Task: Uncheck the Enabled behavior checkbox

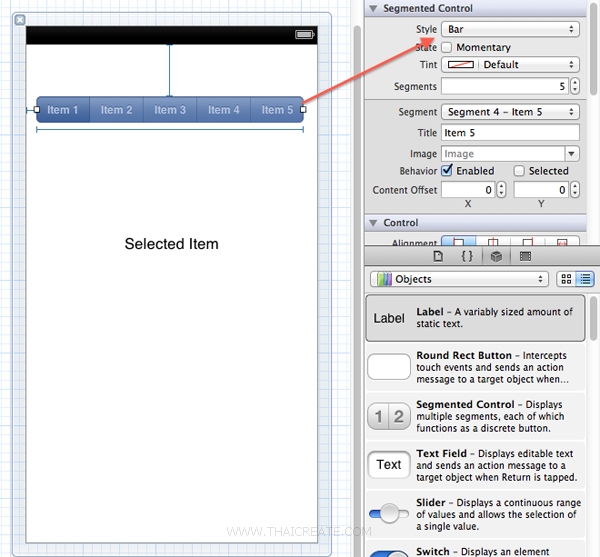Action: coord(447,171)
